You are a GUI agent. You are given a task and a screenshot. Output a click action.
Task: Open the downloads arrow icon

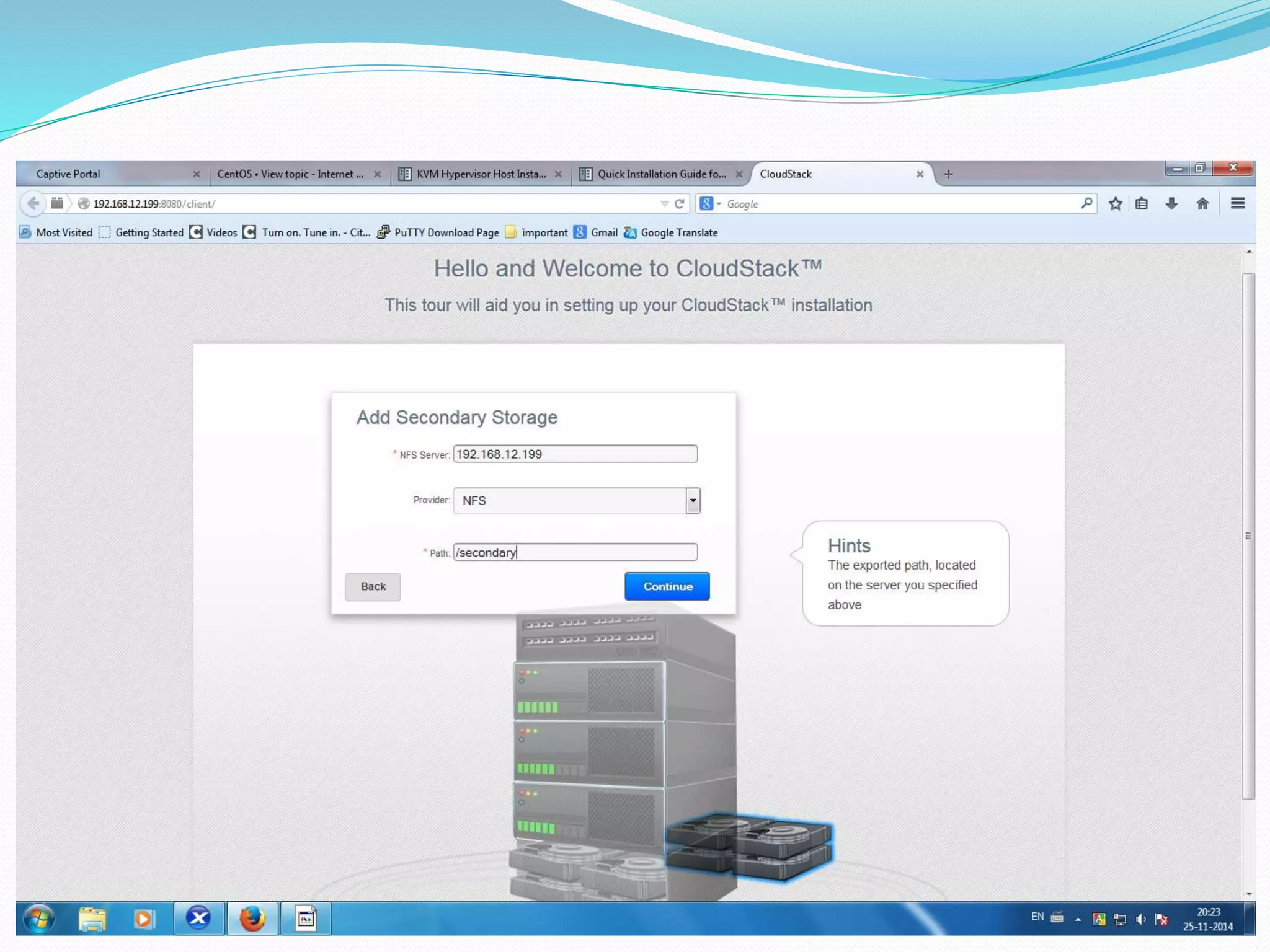coord(1171,204)
